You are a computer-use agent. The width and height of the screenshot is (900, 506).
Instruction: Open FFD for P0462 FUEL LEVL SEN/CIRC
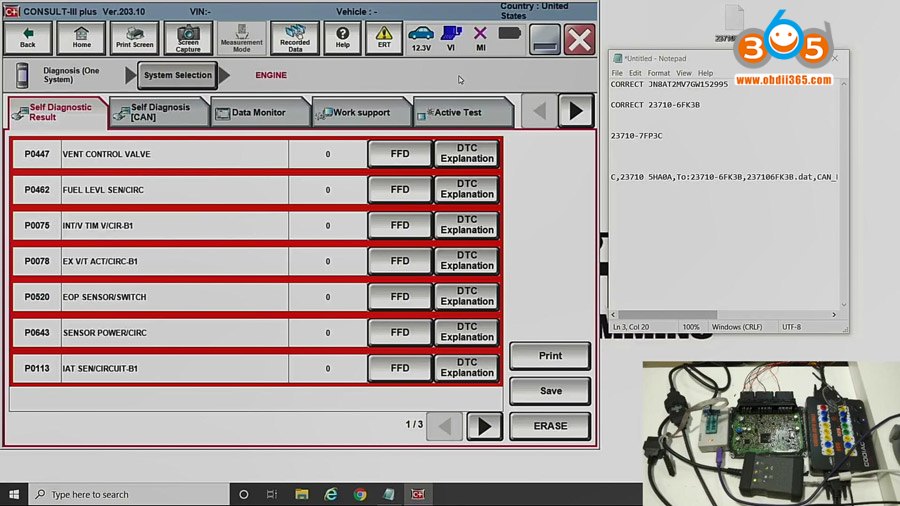click(x=399, y=189)
